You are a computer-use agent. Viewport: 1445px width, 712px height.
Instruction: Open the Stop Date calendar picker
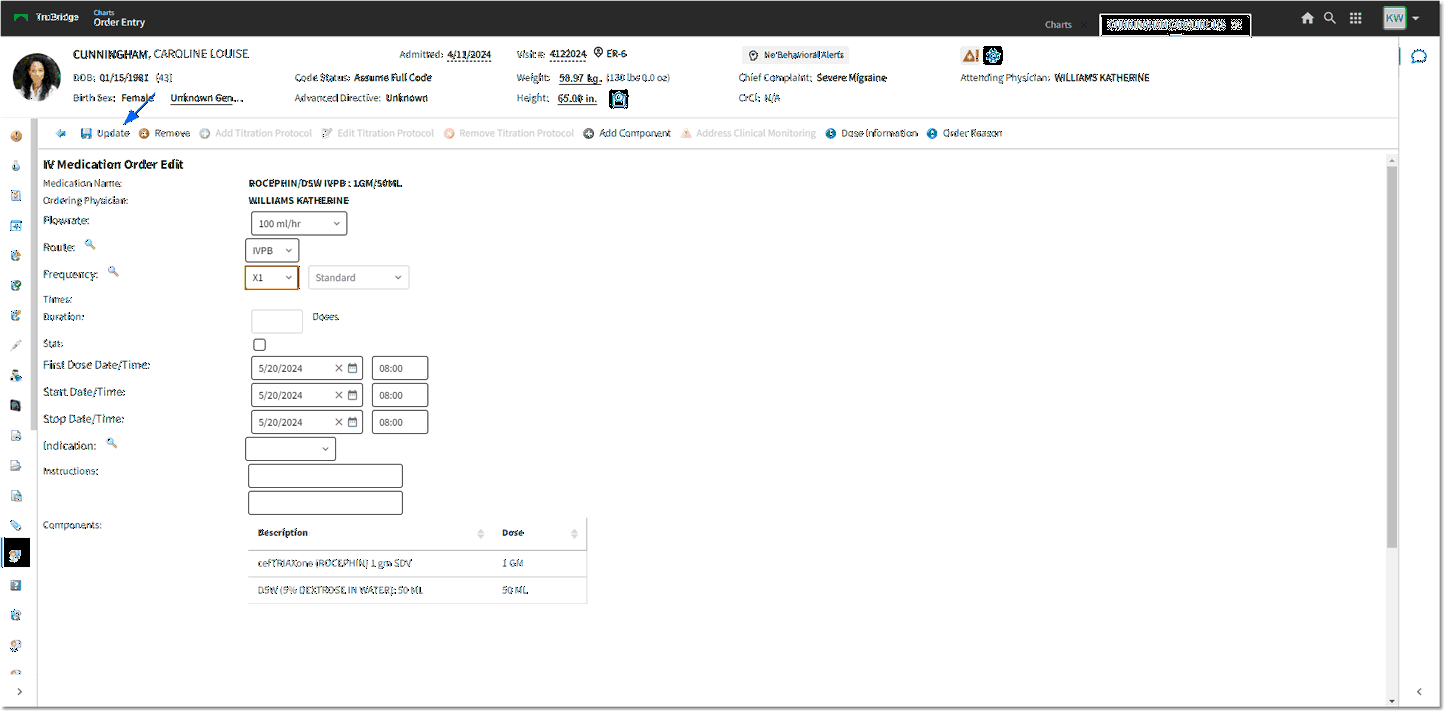click(352, 422)
